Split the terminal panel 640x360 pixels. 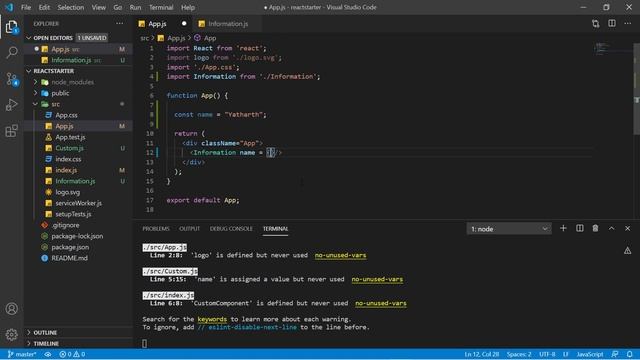[580, 229]
